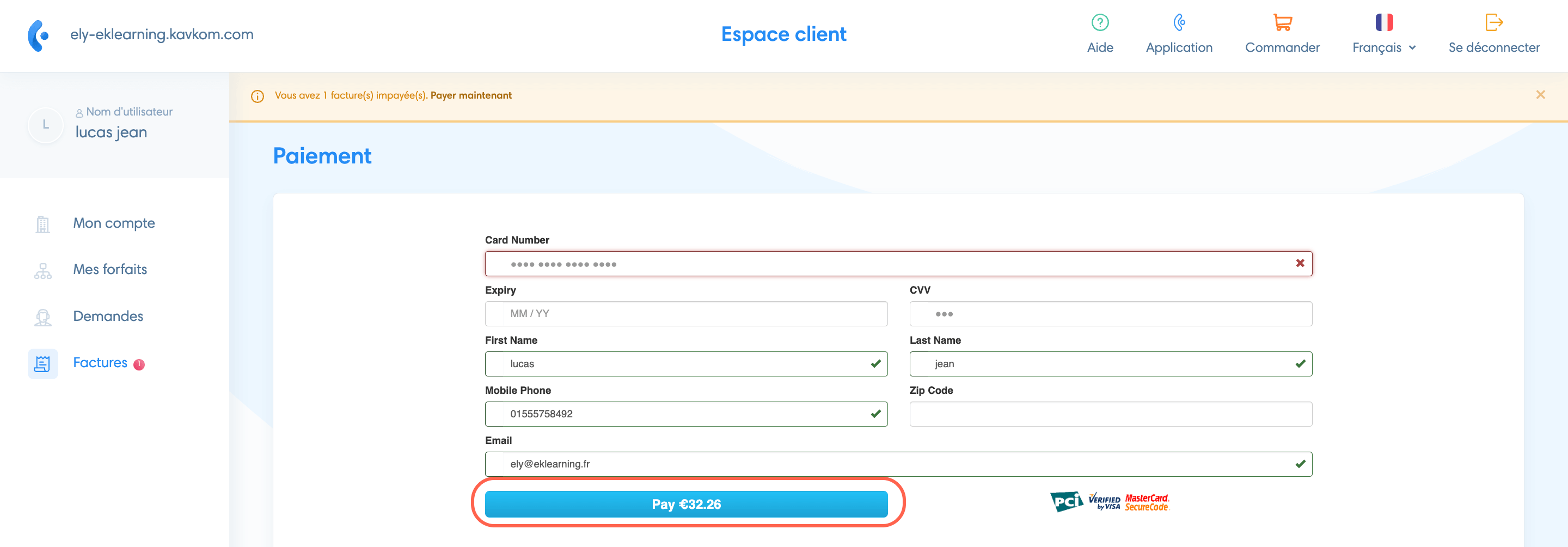Click the green checkmark in Email field
The image size is (1568, 547).
tap(1300, 464)
